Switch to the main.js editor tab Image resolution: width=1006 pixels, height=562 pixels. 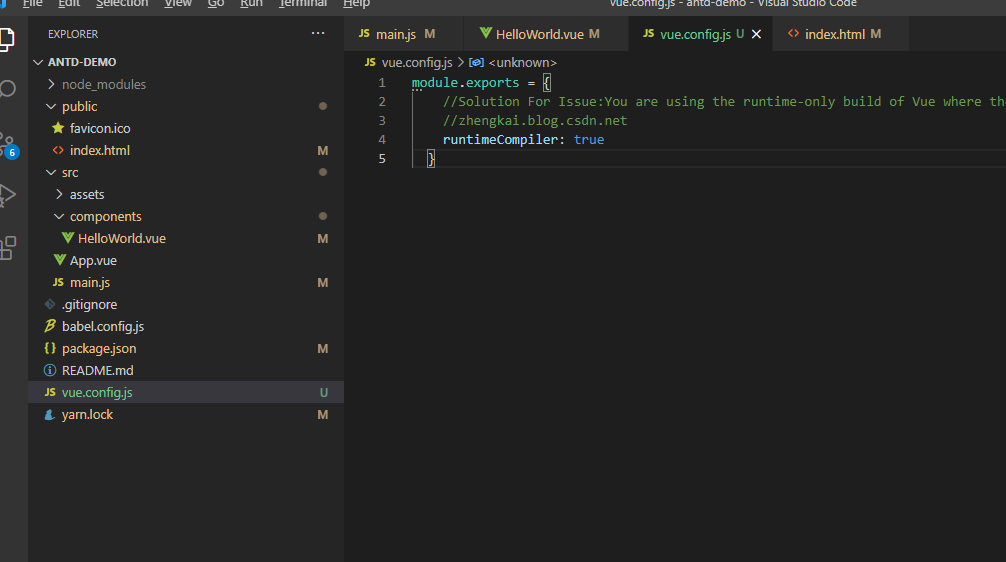click(x=404, y=34)
